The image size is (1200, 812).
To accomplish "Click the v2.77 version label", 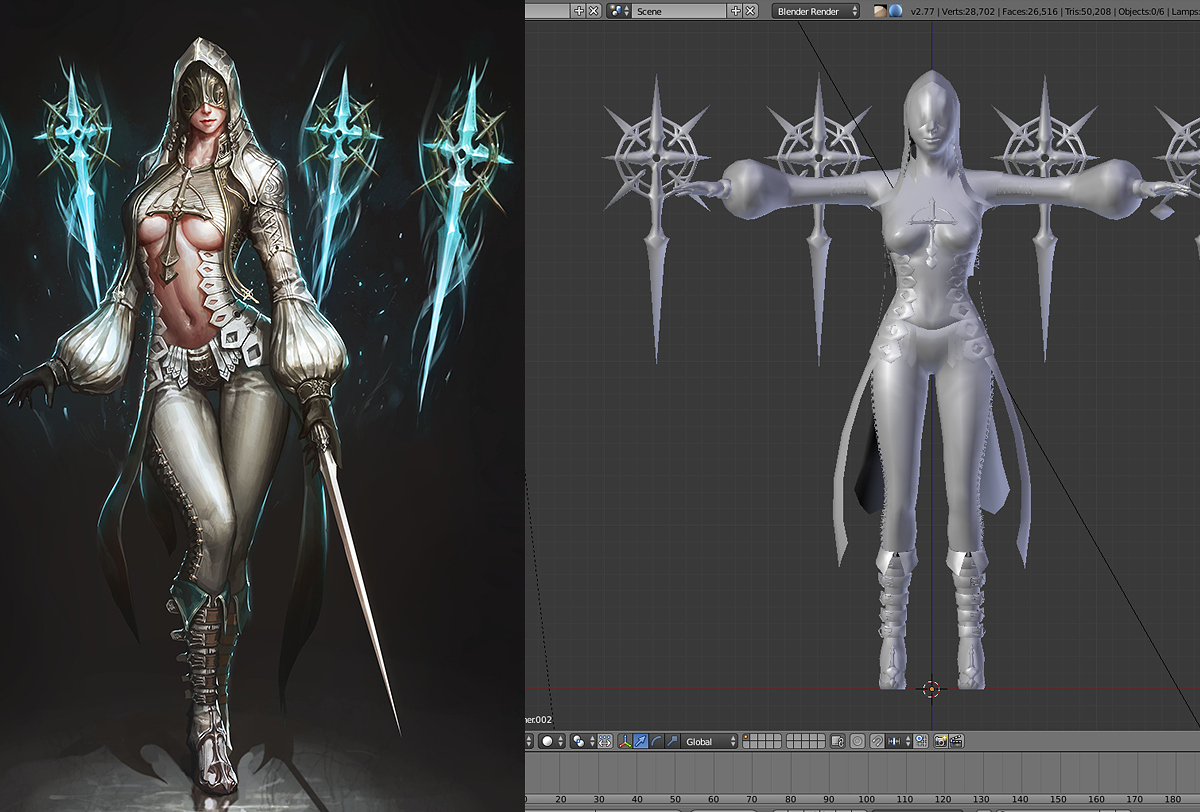I will tap(922, 11).
